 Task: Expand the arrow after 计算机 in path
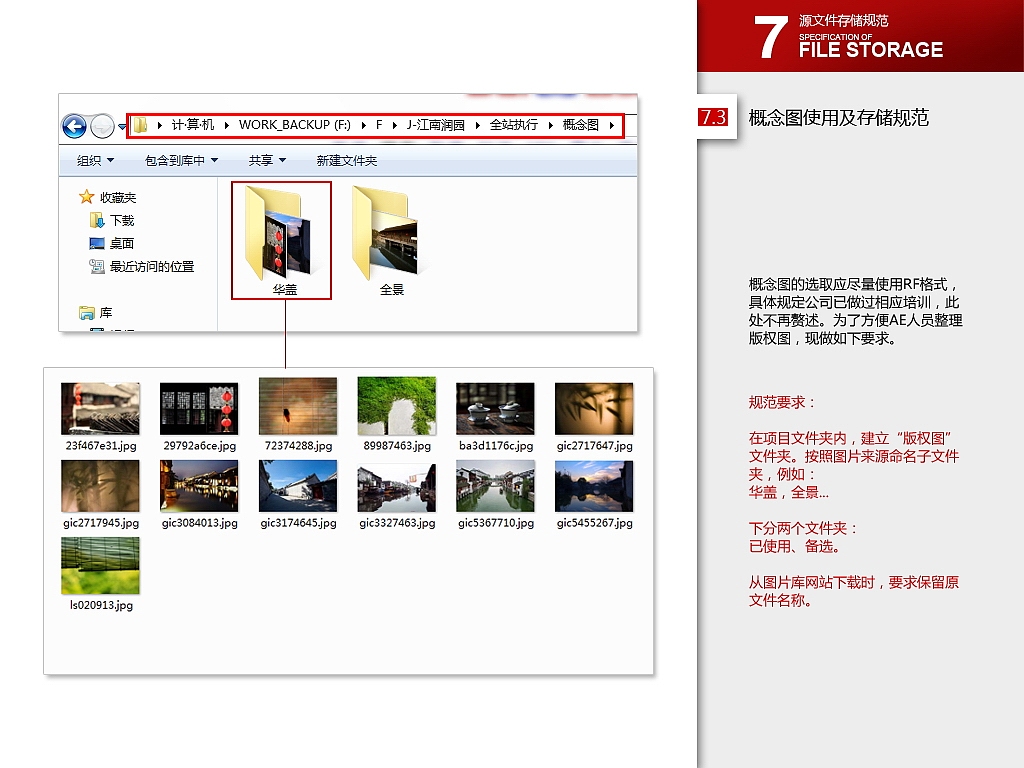tap(227, 125)
